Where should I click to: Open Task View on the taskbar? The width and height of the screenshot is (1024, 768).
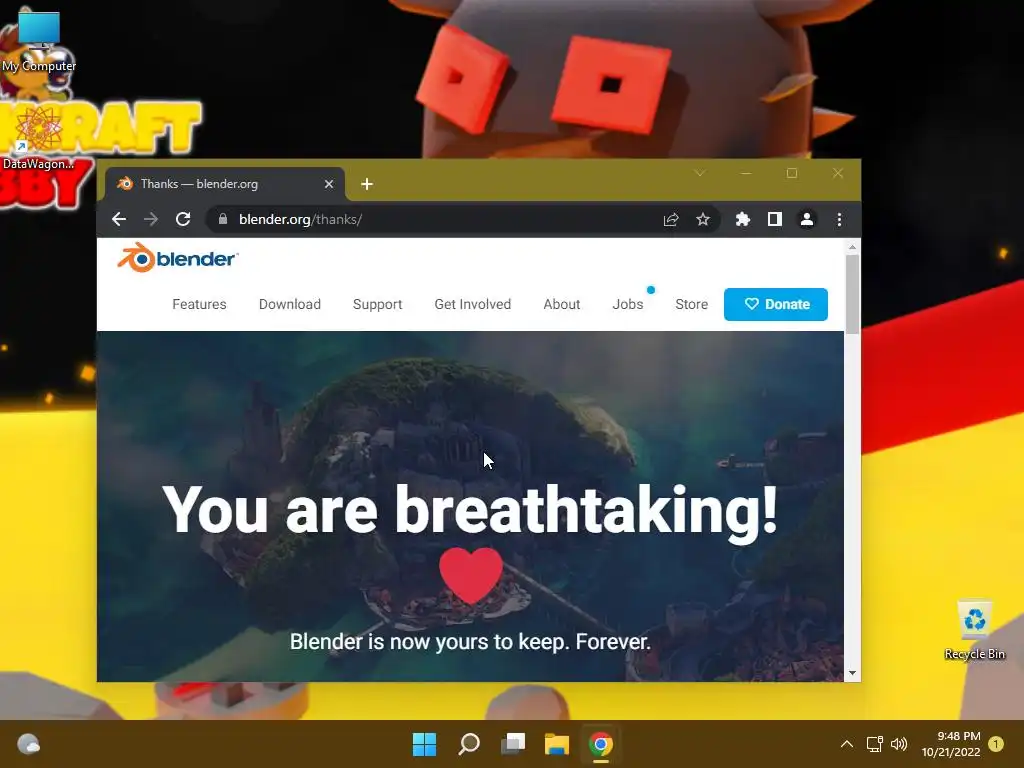(x=513, y=744)
